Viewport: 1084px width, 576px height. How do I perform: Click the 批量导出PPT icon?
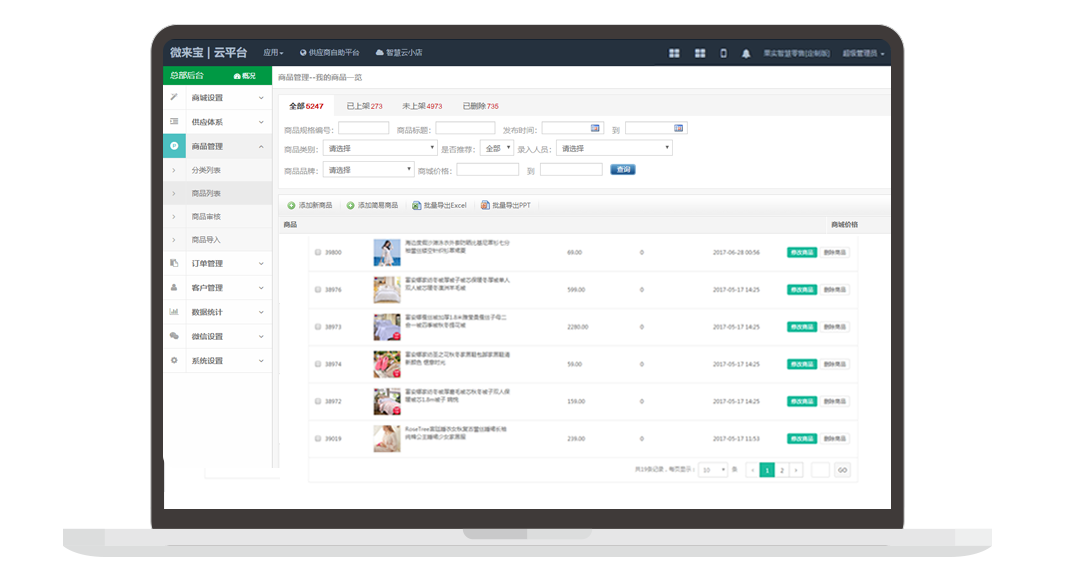[485, 205]
